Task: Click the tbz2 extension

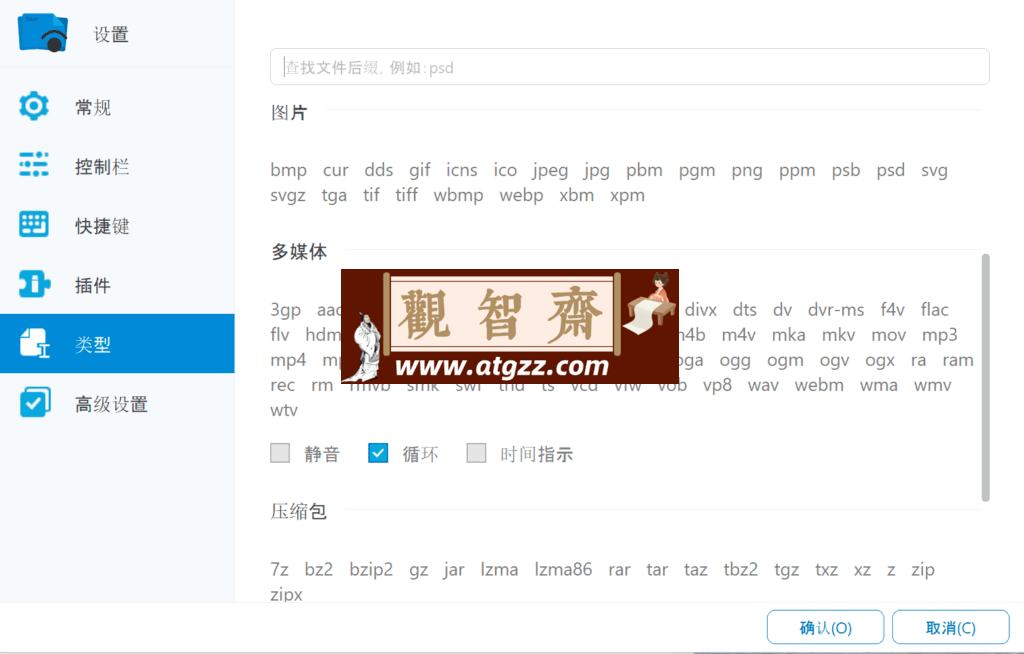Action: point(741,569)
